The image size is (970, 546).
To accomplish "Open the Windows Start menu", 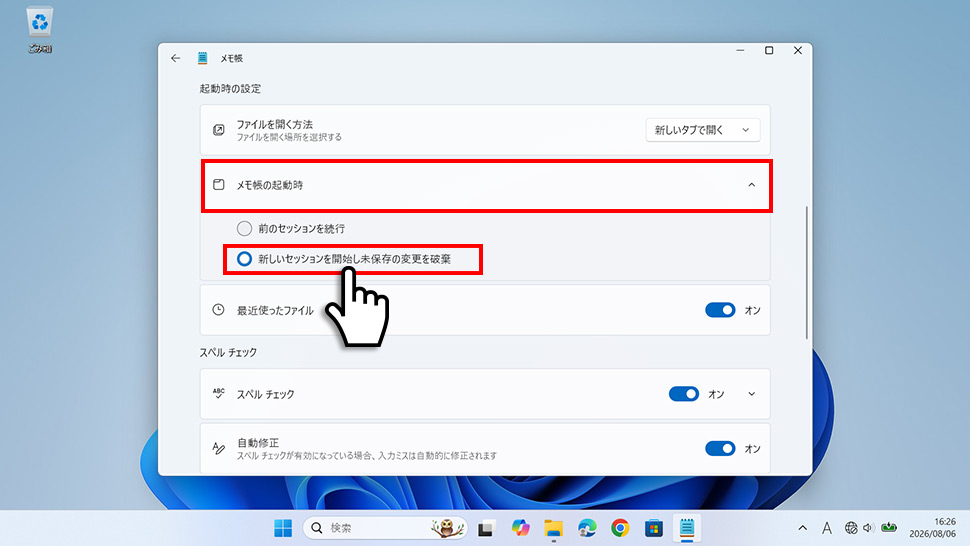I will click(x=283, y=528).
